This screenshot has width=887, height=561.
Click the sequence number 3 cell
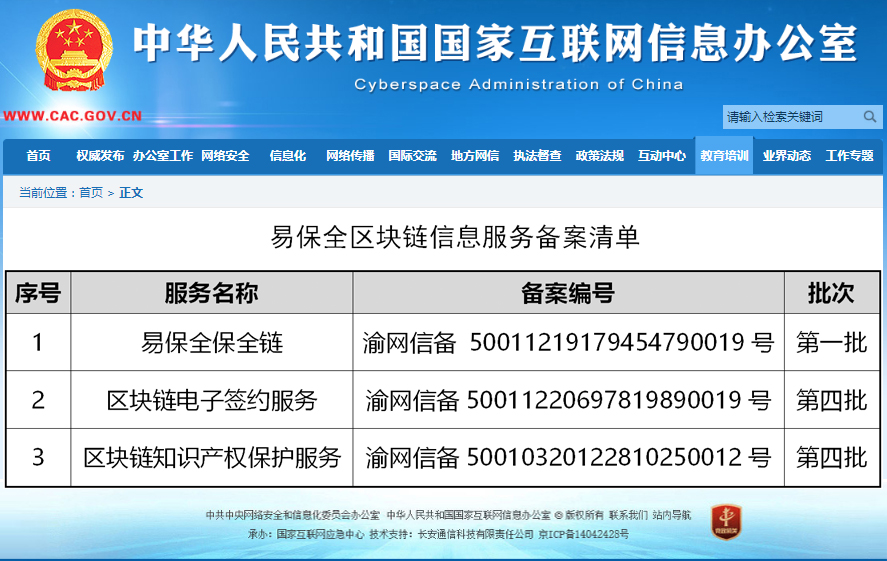pyautogui.click(x=38, y=458)
